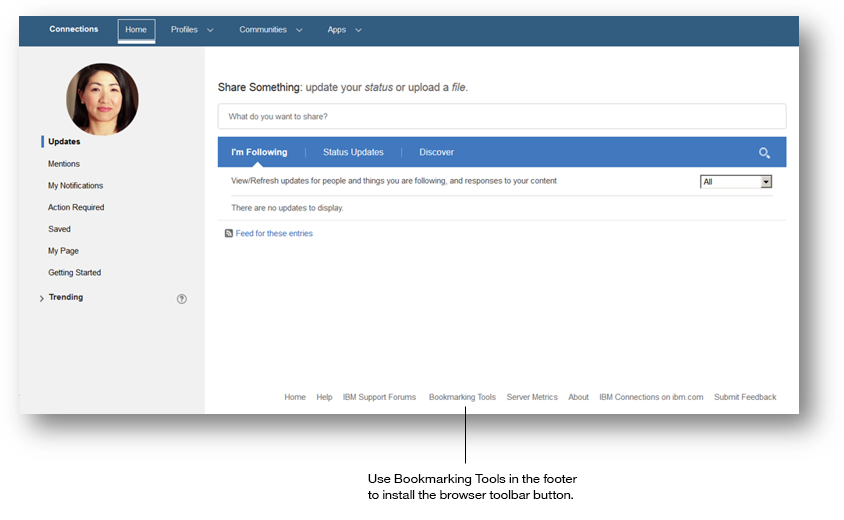
Task: Switch to the Status Updates tab
Action: [x=353, y=153]
